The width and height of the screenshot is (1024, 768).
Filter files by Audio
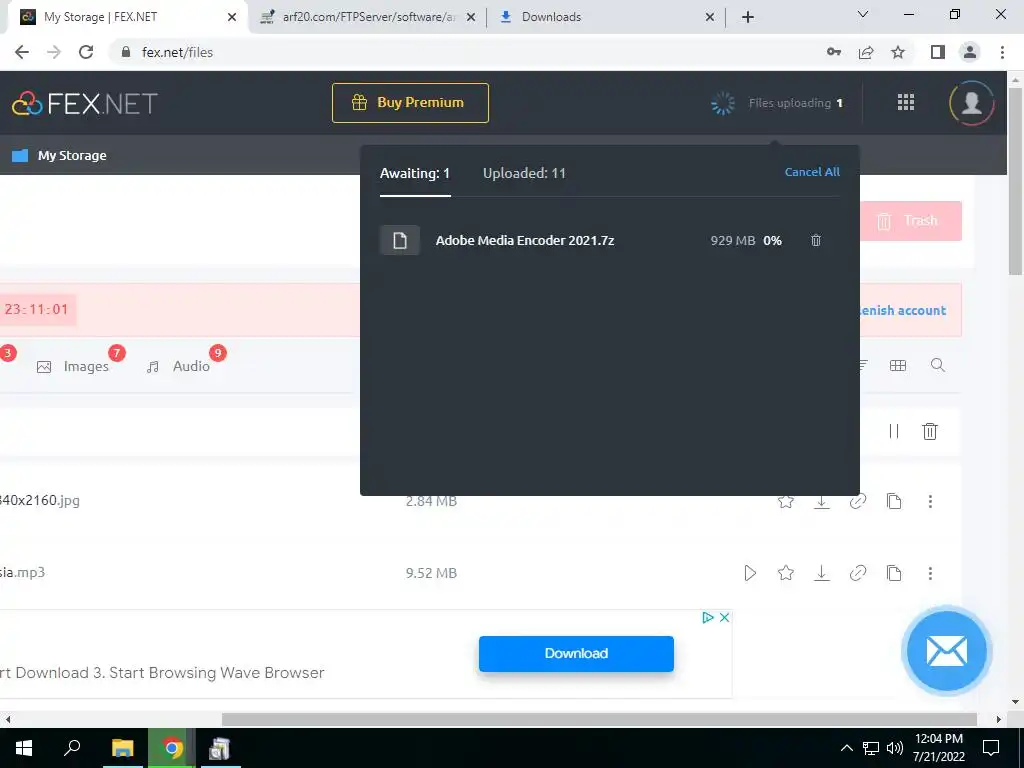[x=178, y=366]
